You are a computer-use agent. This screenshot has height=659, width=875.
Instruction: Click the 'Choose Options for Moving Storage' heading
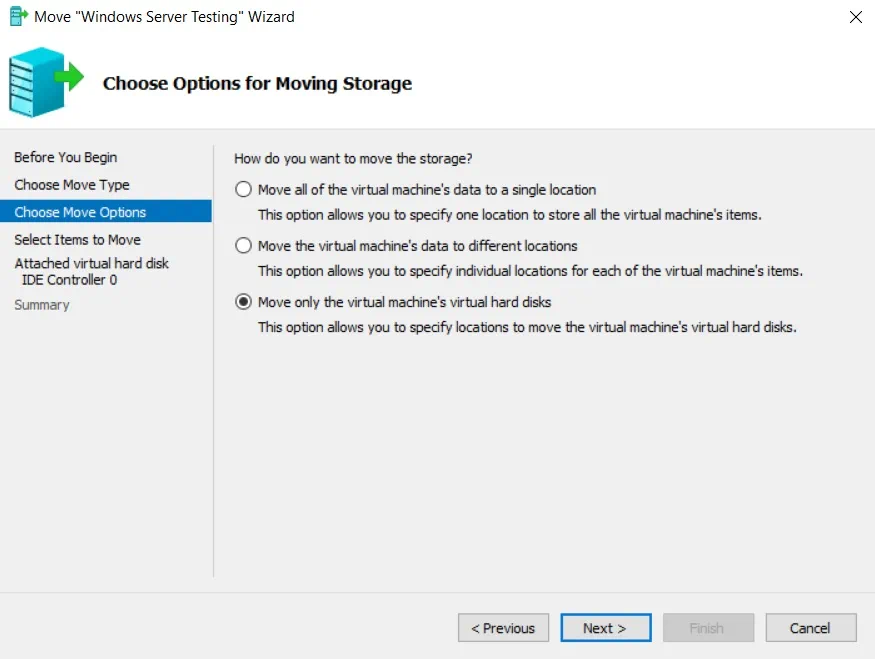point(257,83)
